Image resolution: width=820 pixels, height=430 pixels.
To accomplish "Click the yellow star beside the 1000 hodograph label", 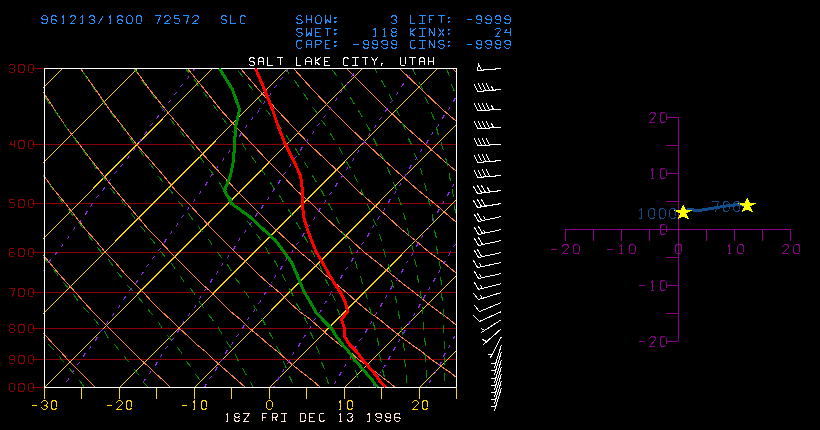I will click(x=683, y=212).
